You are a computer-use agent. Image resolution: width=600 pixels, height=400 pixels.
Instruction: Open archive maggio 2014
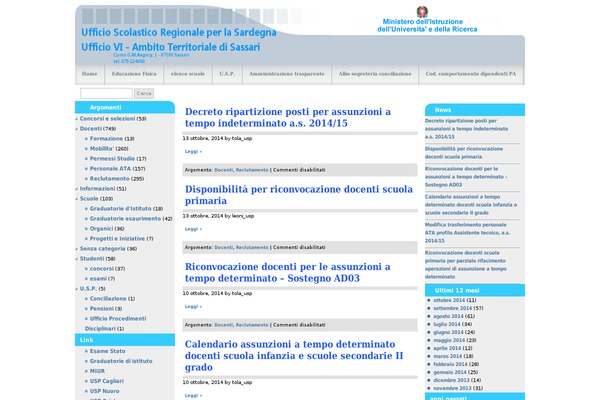click(x=449, y=340)
